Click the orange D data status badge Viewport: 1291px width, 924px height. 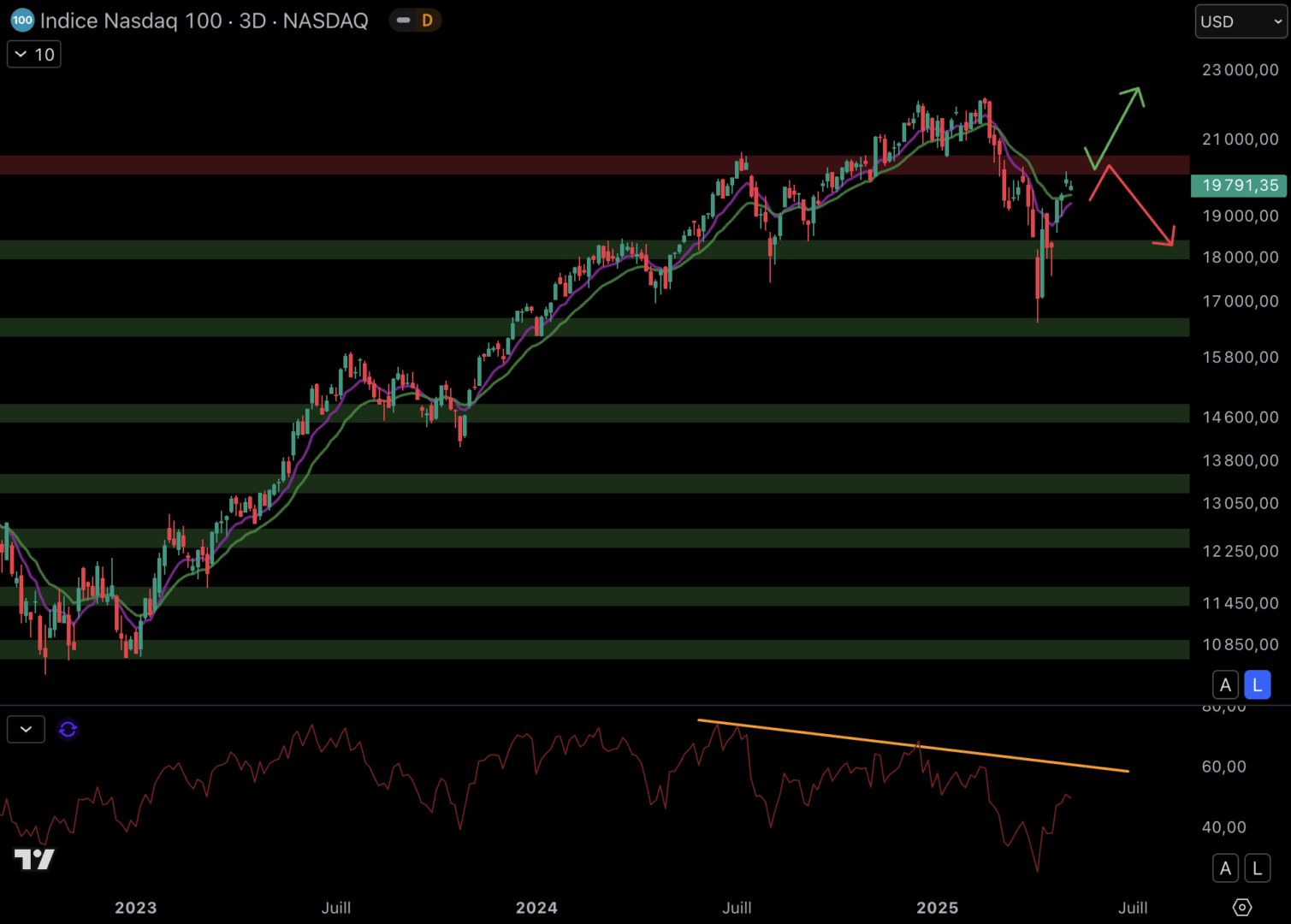click(427, 21)
